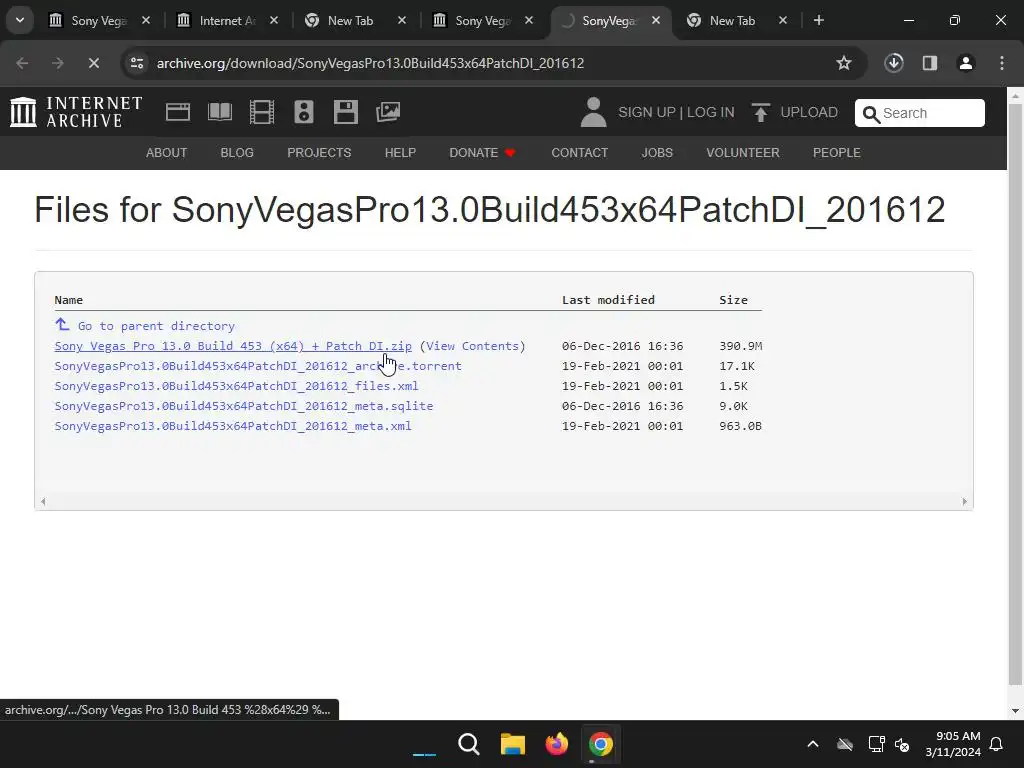1024x768 pixels.
Task: Open the Internet Archive web icon
Action: 178,112
